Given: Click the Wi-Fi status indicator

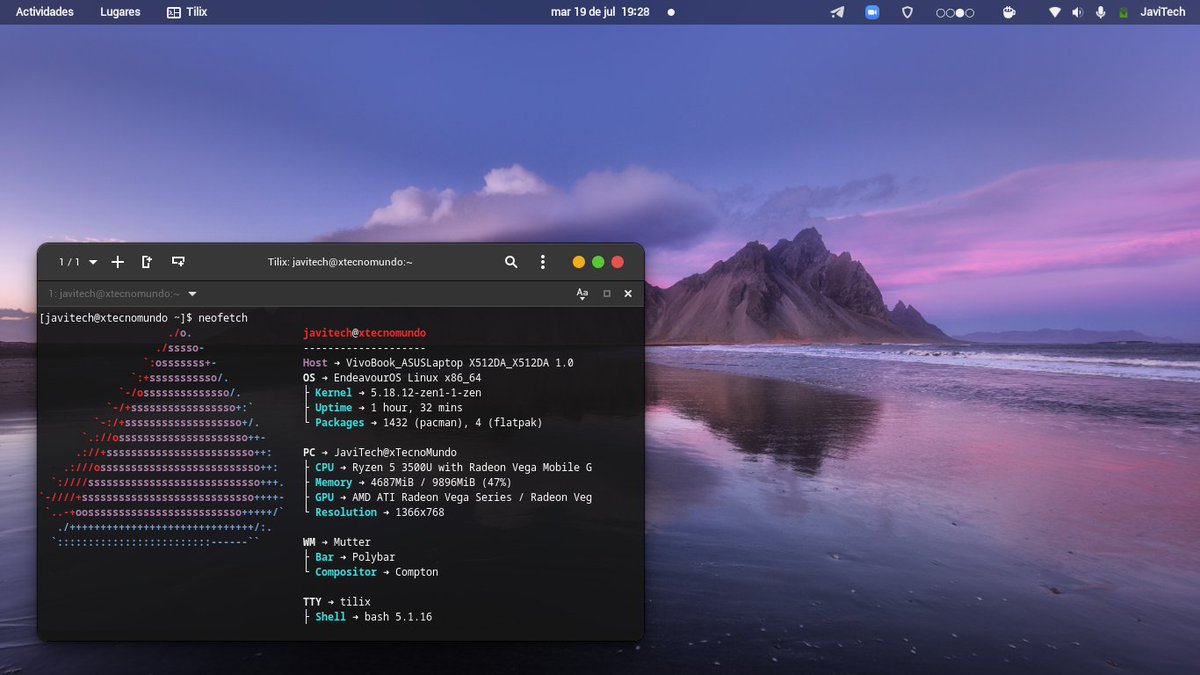Looking at the screenshot, I should [1053, 12].
